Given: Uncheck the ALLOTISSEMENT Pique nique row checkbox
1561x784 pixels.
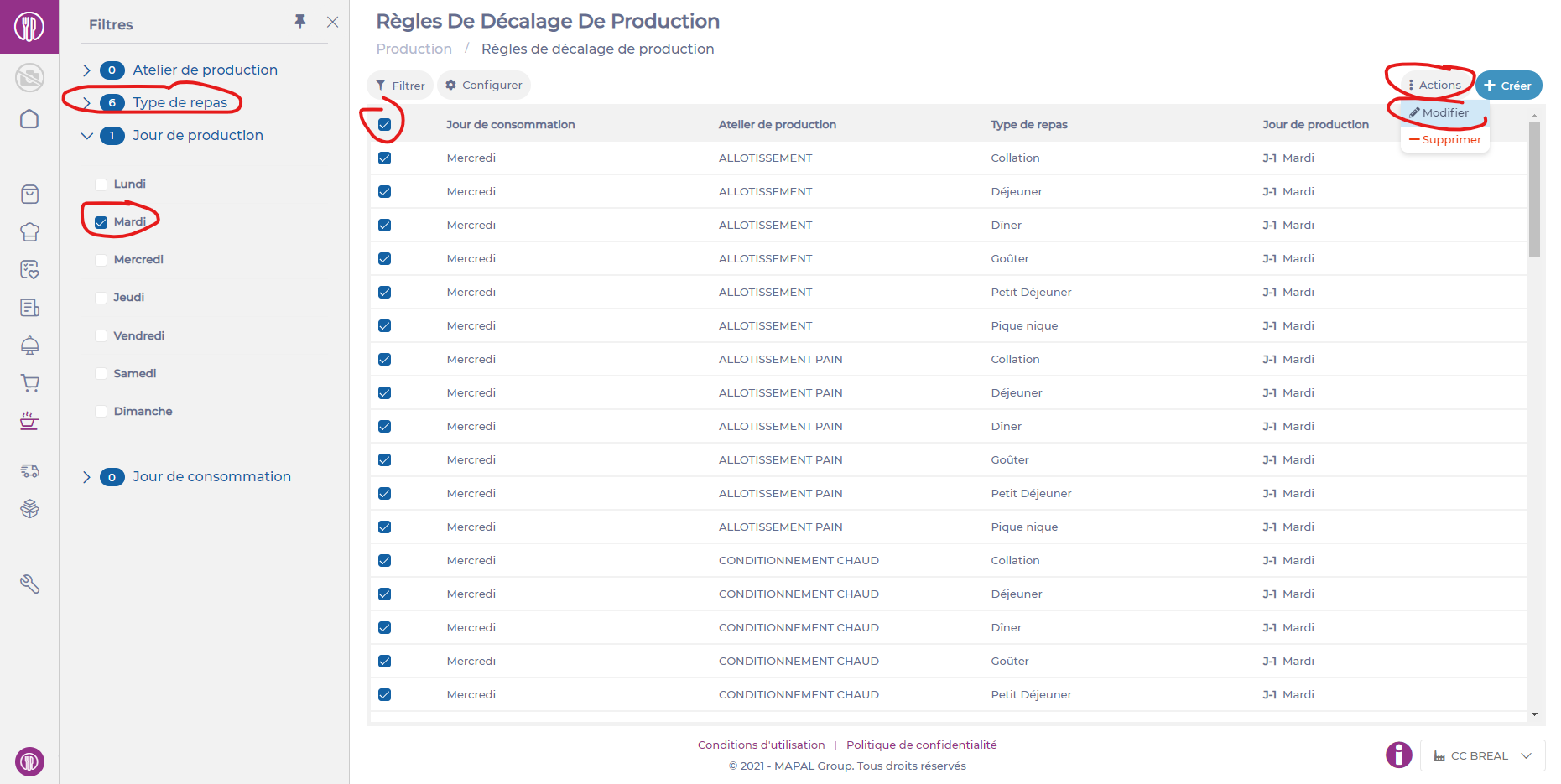Looking at the screenshot, I should [385, 326].
